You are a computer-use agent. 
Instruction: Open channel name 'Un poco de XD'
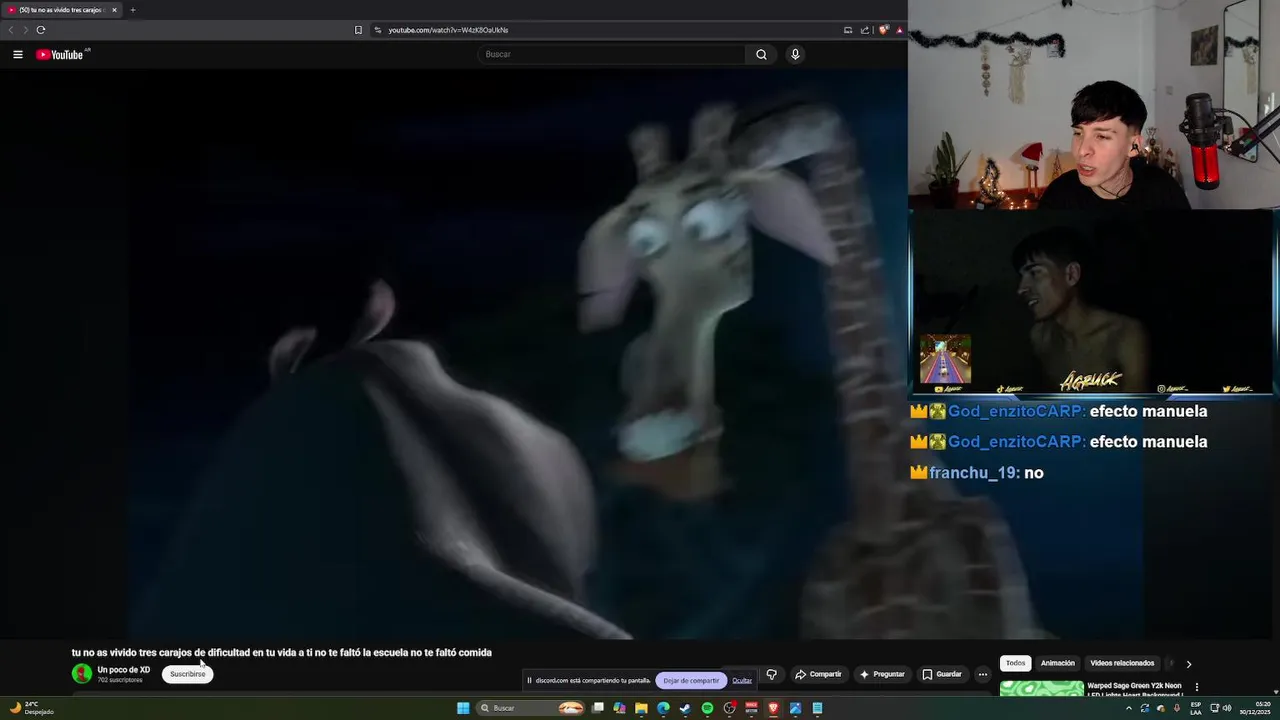(x=124, y=670)
